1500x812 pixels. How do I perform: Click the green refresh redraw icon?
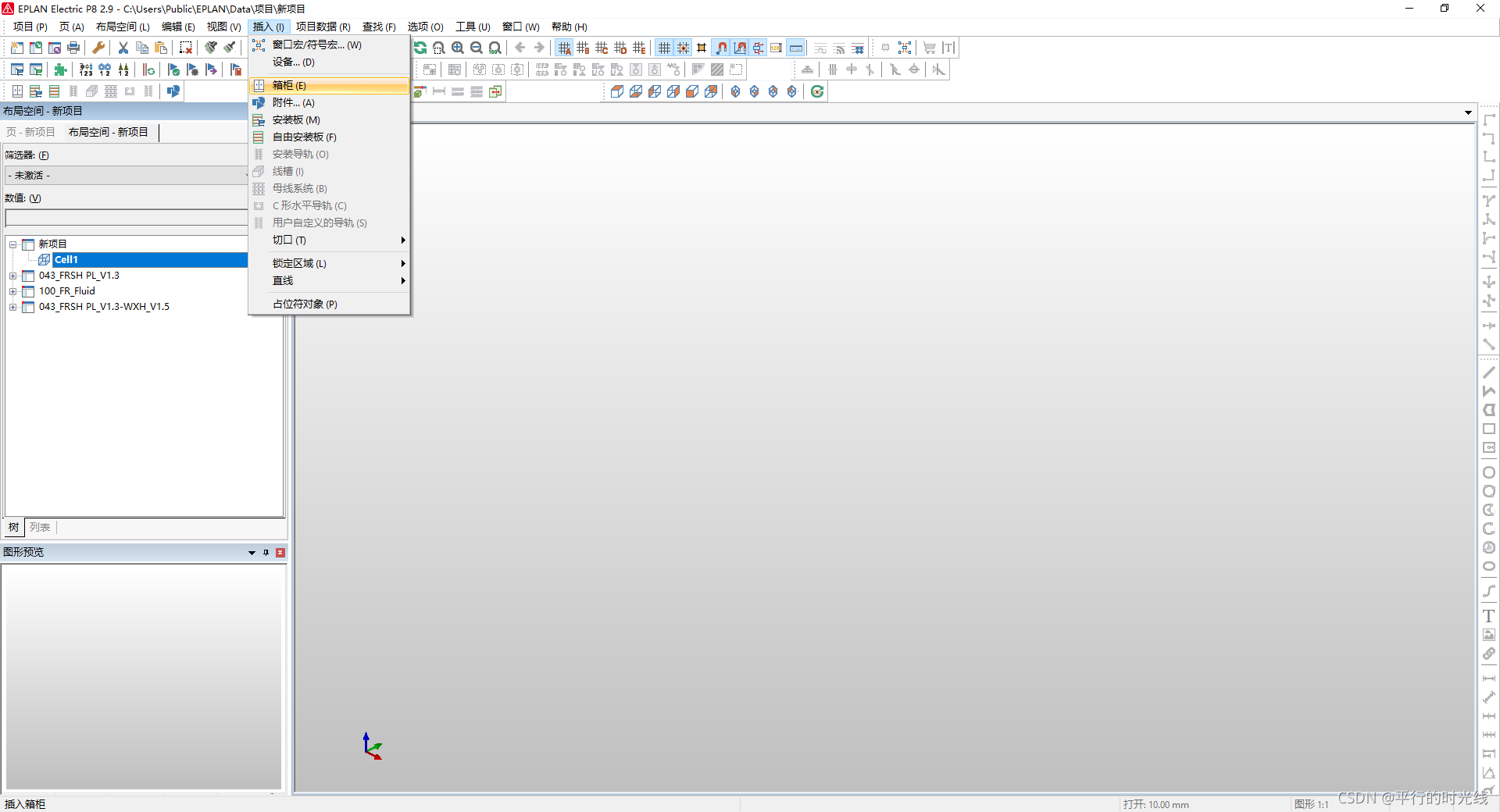(420, 48)
